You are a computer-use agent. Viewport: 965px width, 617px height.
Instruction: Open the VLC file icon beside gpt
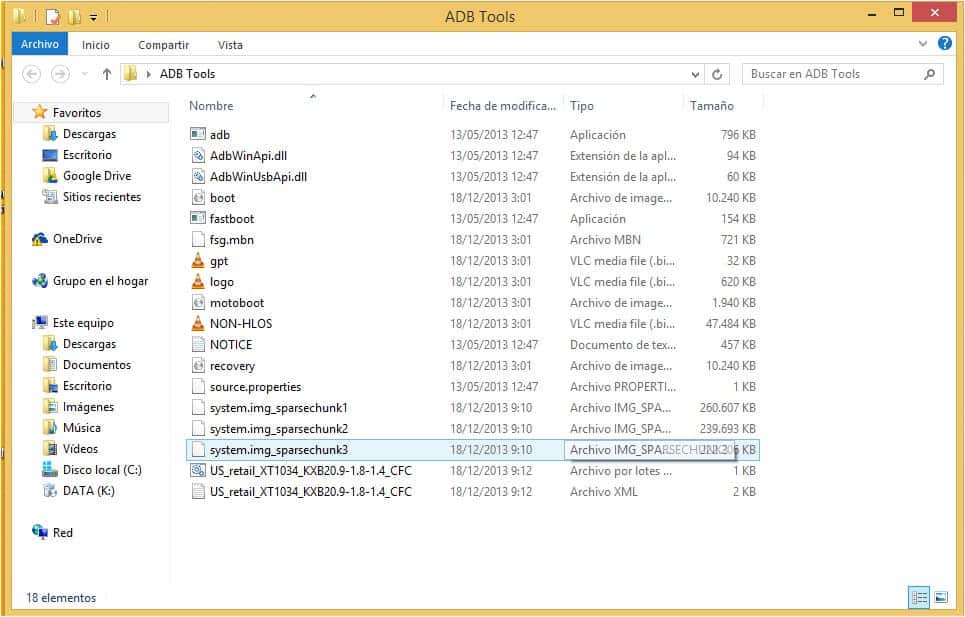coord(199,261)
